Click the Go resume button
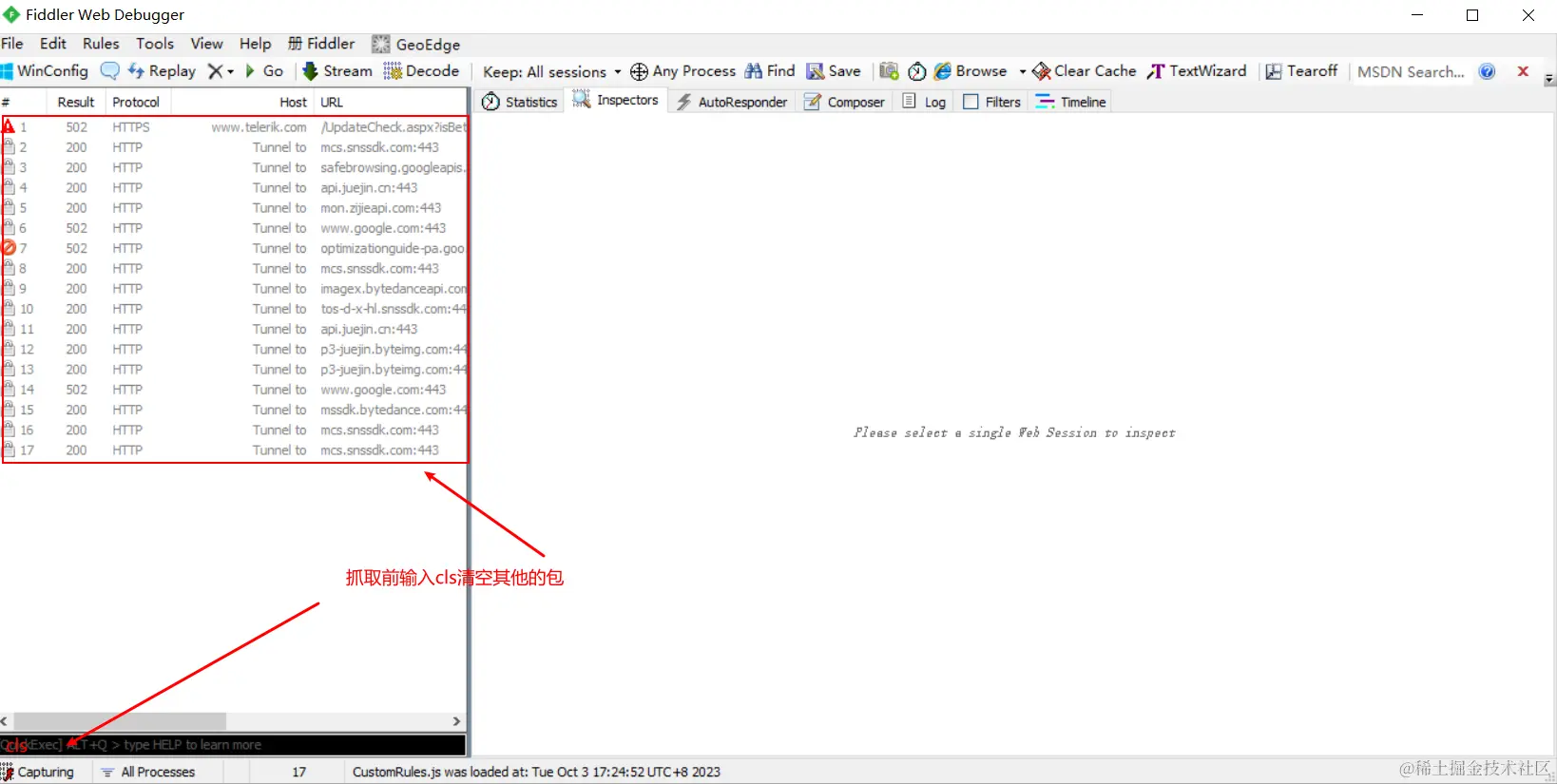This screenshot has height=784, width=1557. coord(264,71)
